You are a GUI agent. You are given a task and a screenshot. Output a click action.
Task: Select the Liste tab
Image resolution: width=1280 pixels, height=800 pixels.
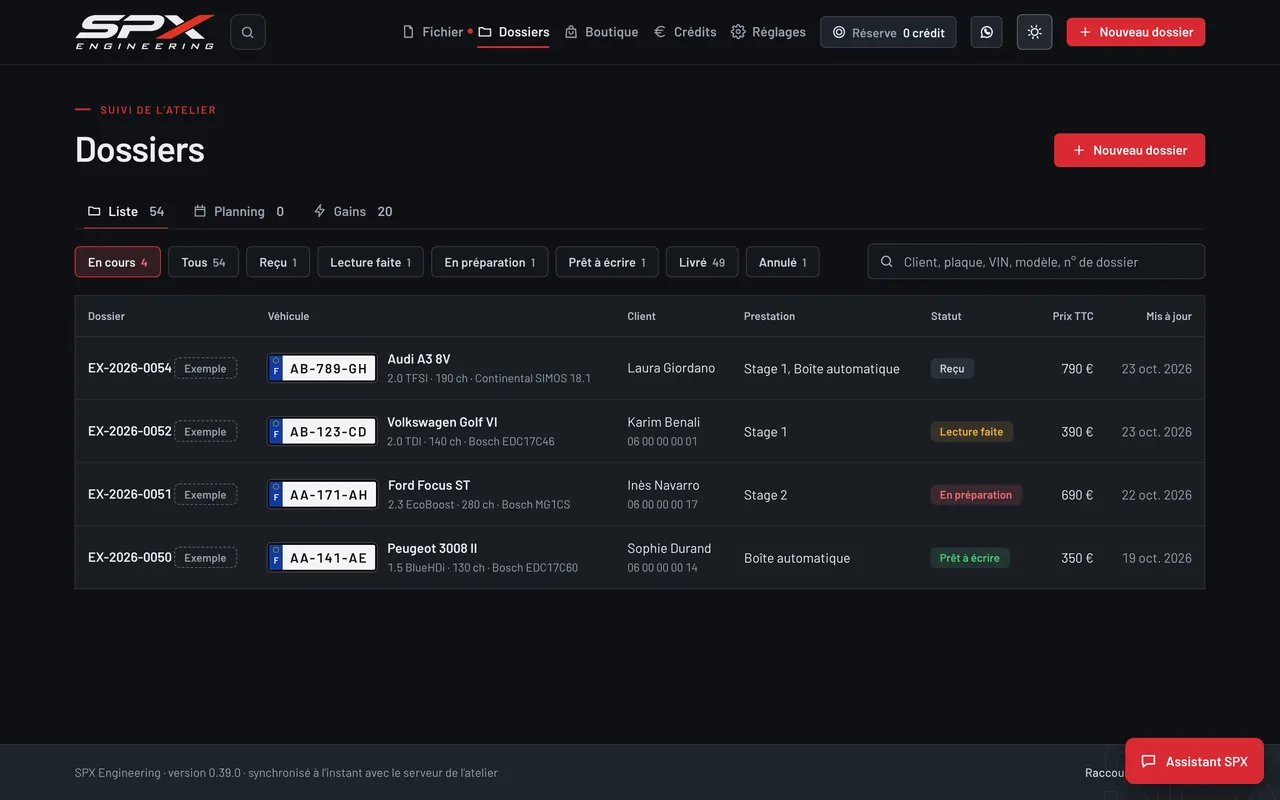(126, 211)
